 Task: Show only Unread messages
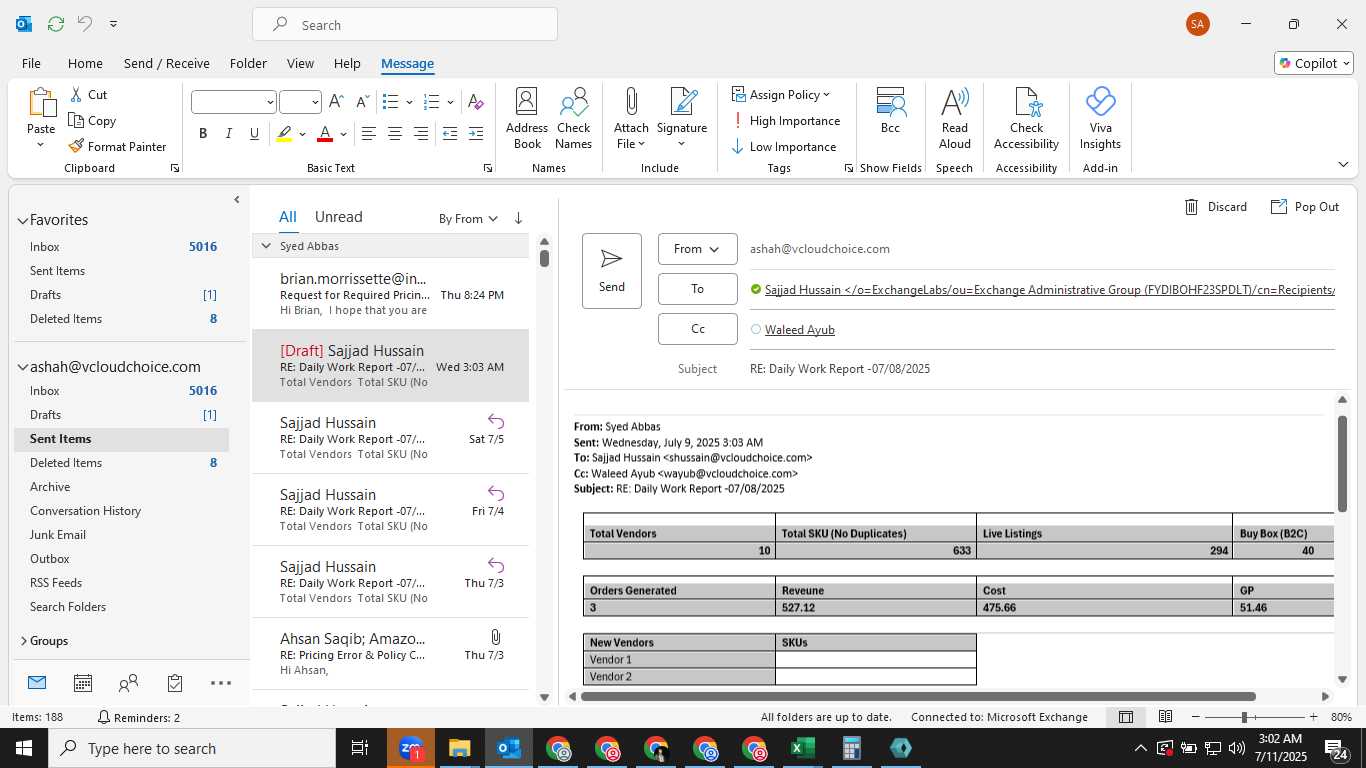(338, 217)
